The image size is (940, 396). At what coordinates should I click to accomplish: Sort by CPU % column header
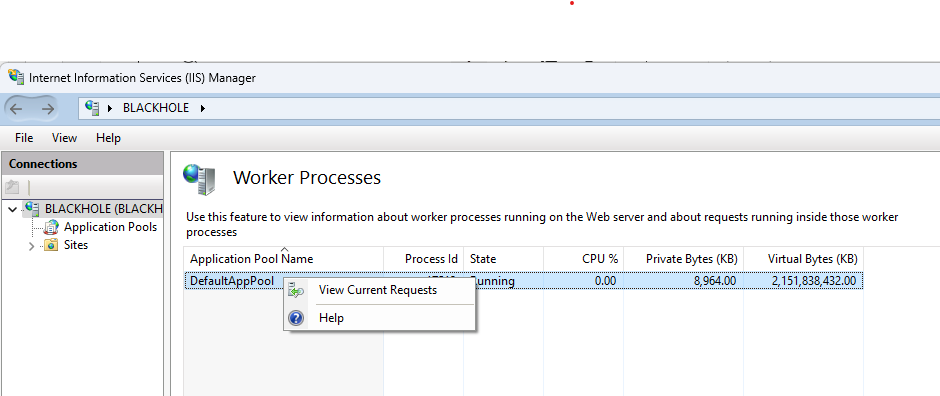click(583, 259)
